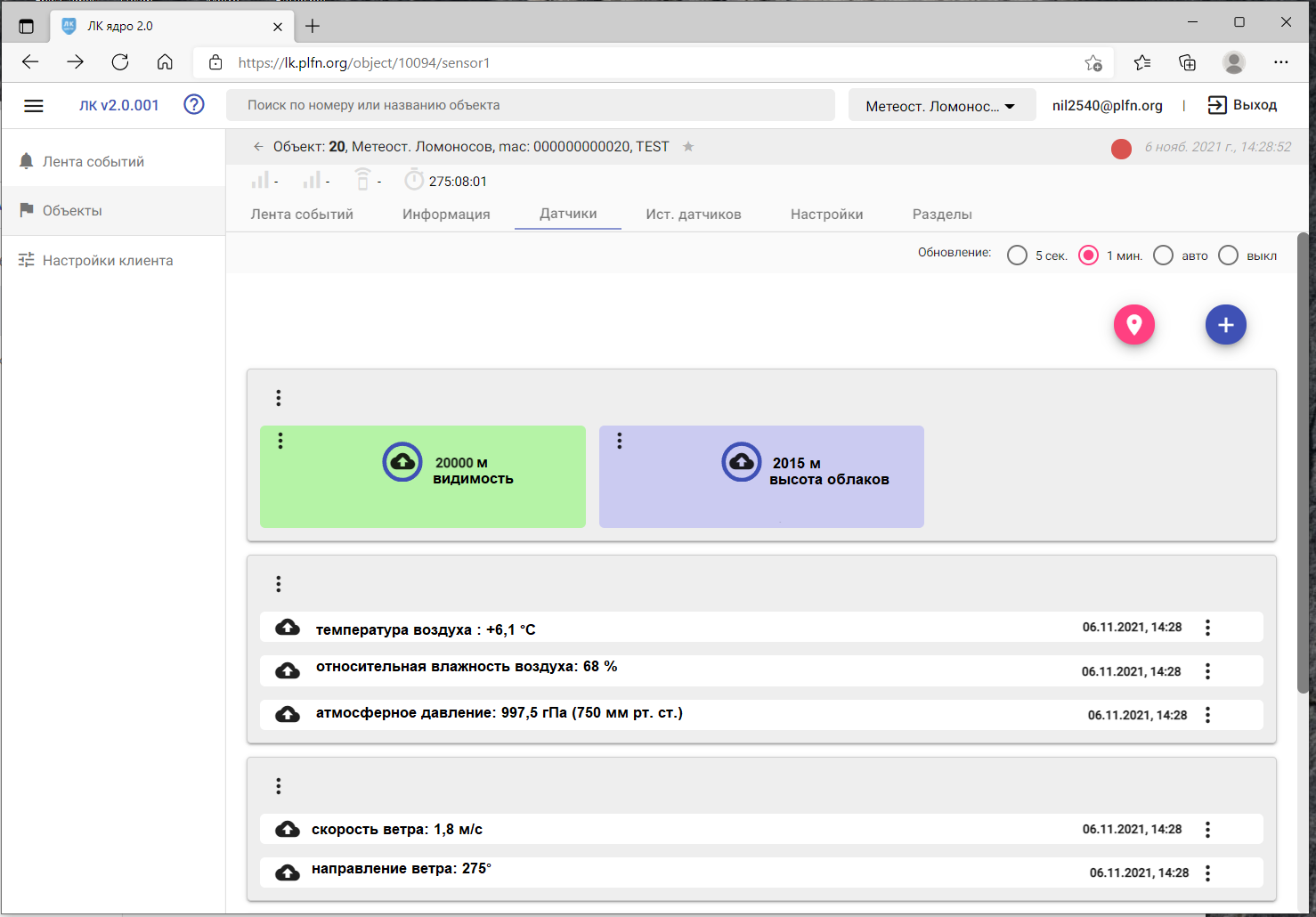Open a new browser tab
The image size is (1316, 917).
(313, 26)
